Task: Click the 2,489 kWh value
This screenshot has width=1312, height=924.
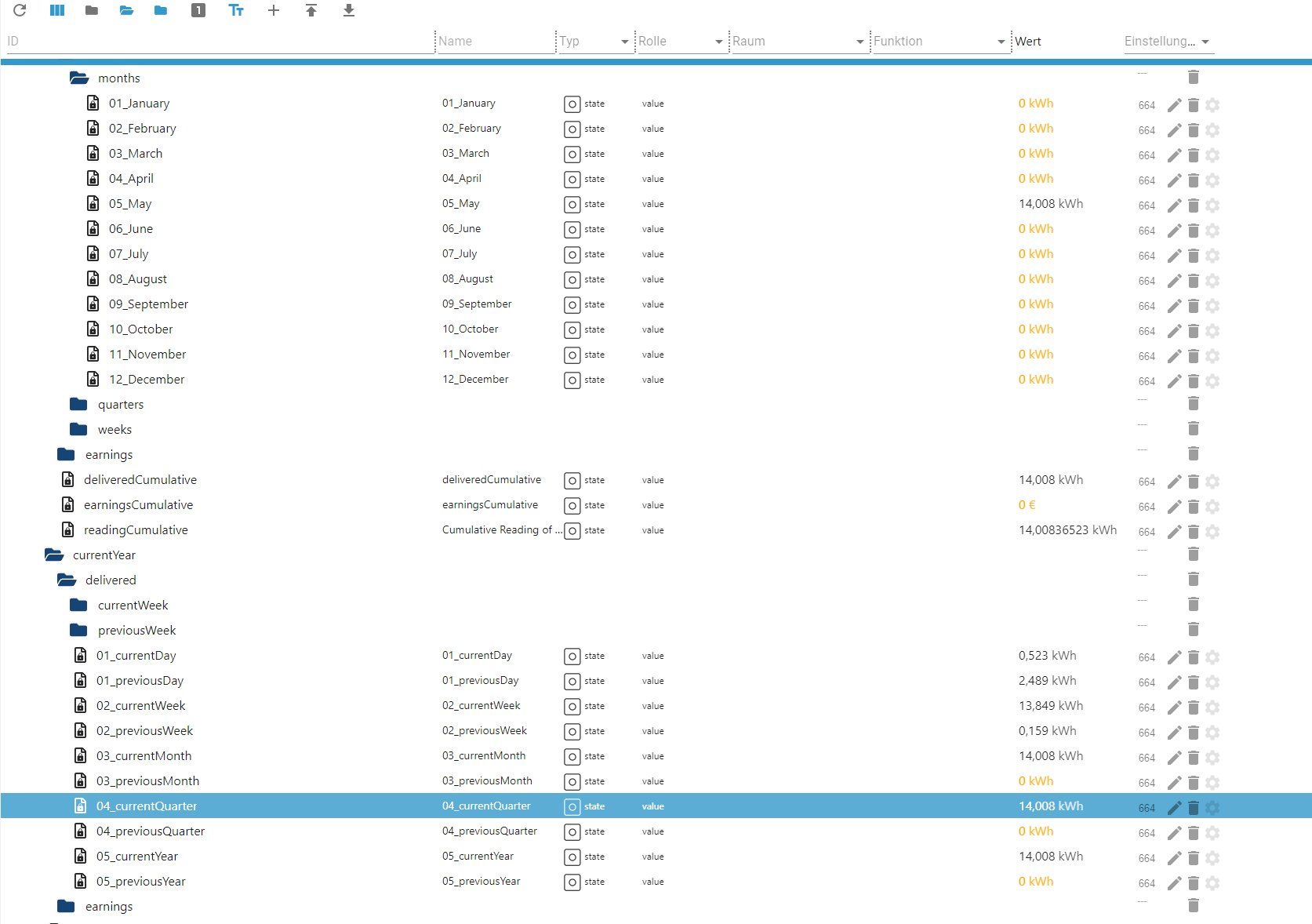Action: pyautogui.click(x=1047, y=681)
